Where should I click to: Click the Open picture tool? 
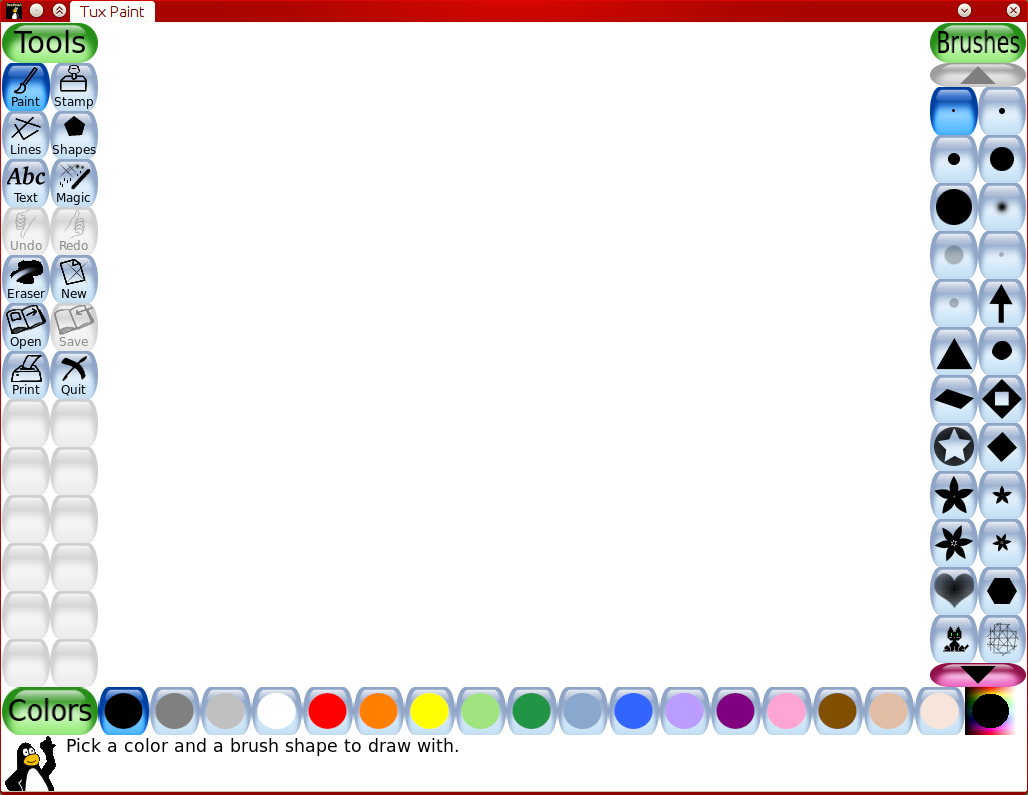[26, 326]
